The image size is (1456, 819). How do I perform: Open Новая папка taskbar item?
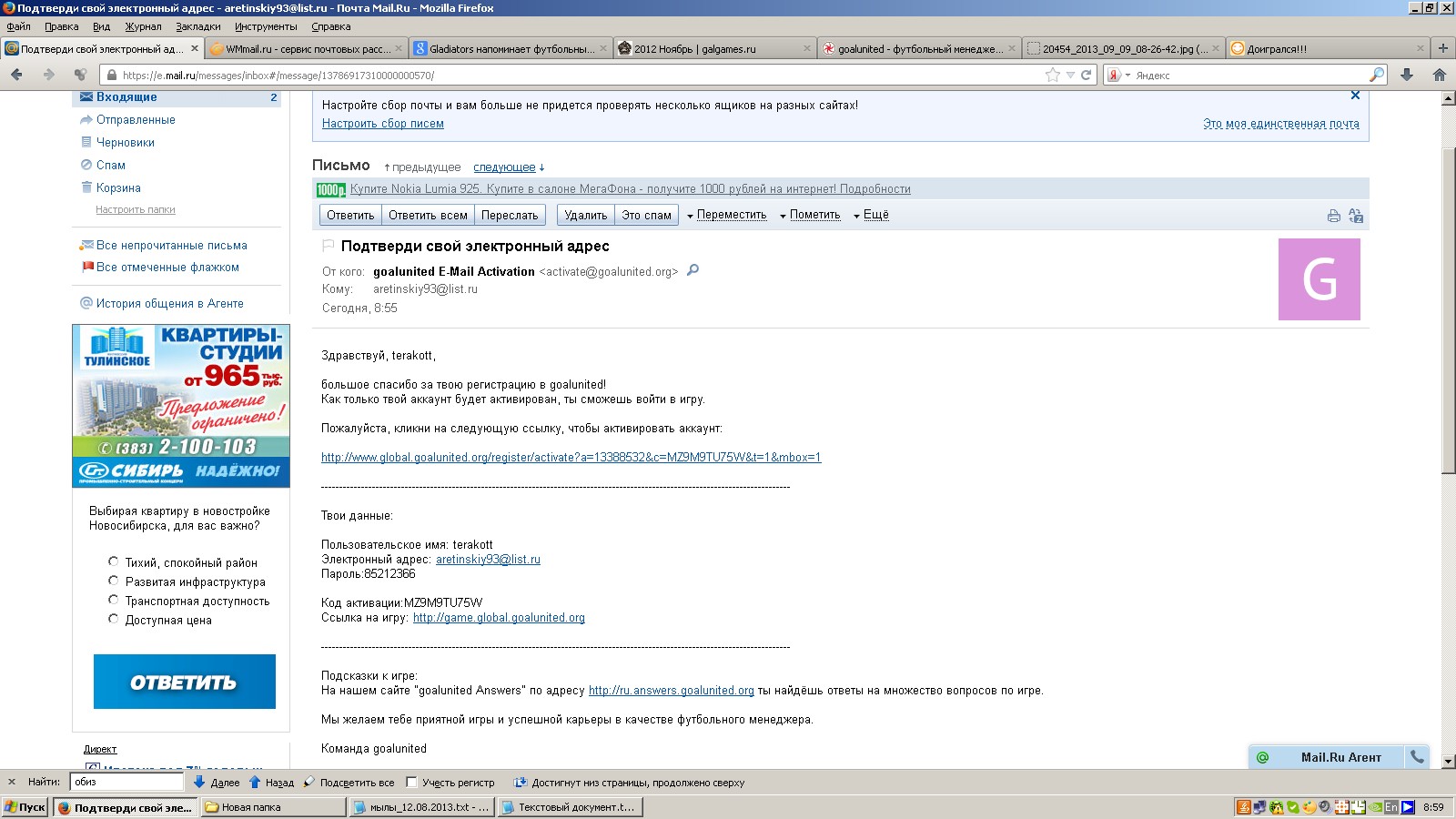pyautogui.click(x=274, y=807)
